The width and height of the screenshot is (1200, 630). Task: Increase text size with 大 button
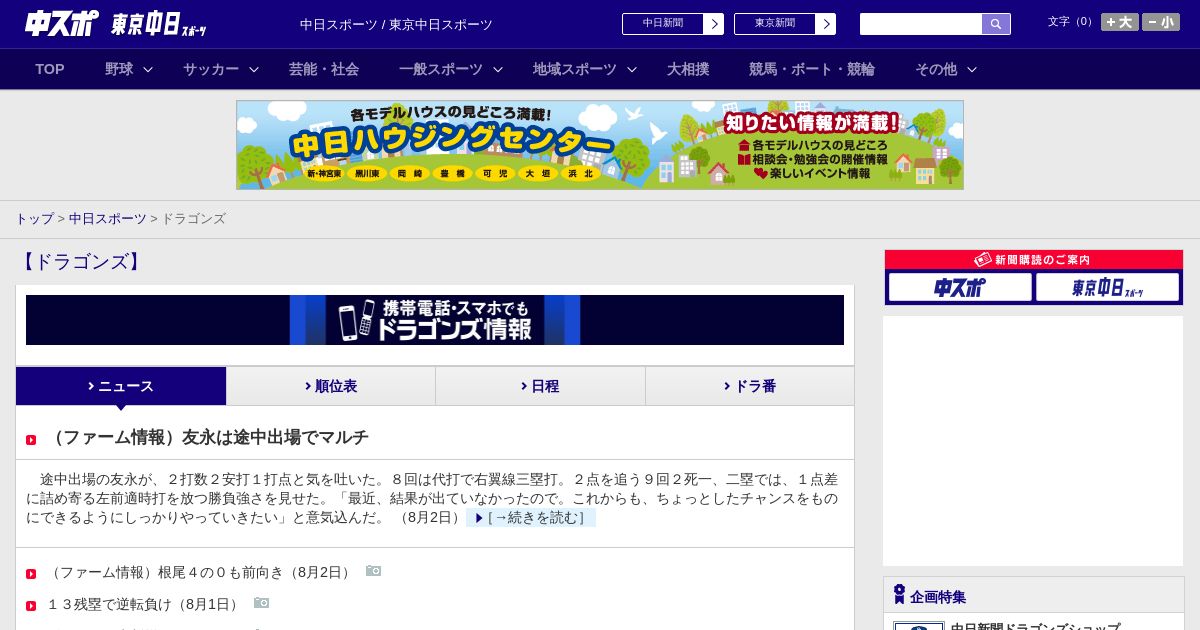(x=1120, y=22)
